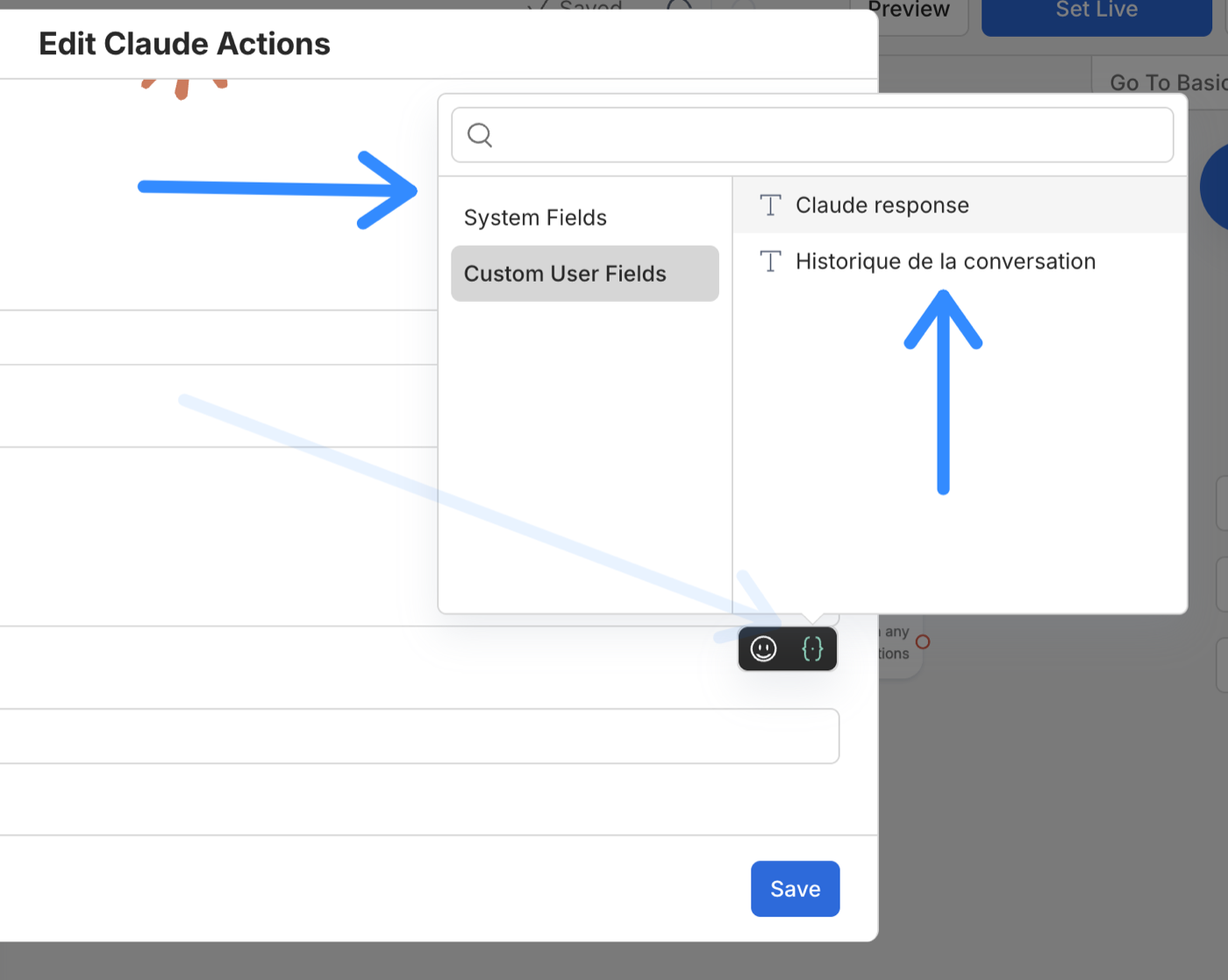Click the Save button
This screenshot has width=1228, height=980.
click(x=796, y=889)
